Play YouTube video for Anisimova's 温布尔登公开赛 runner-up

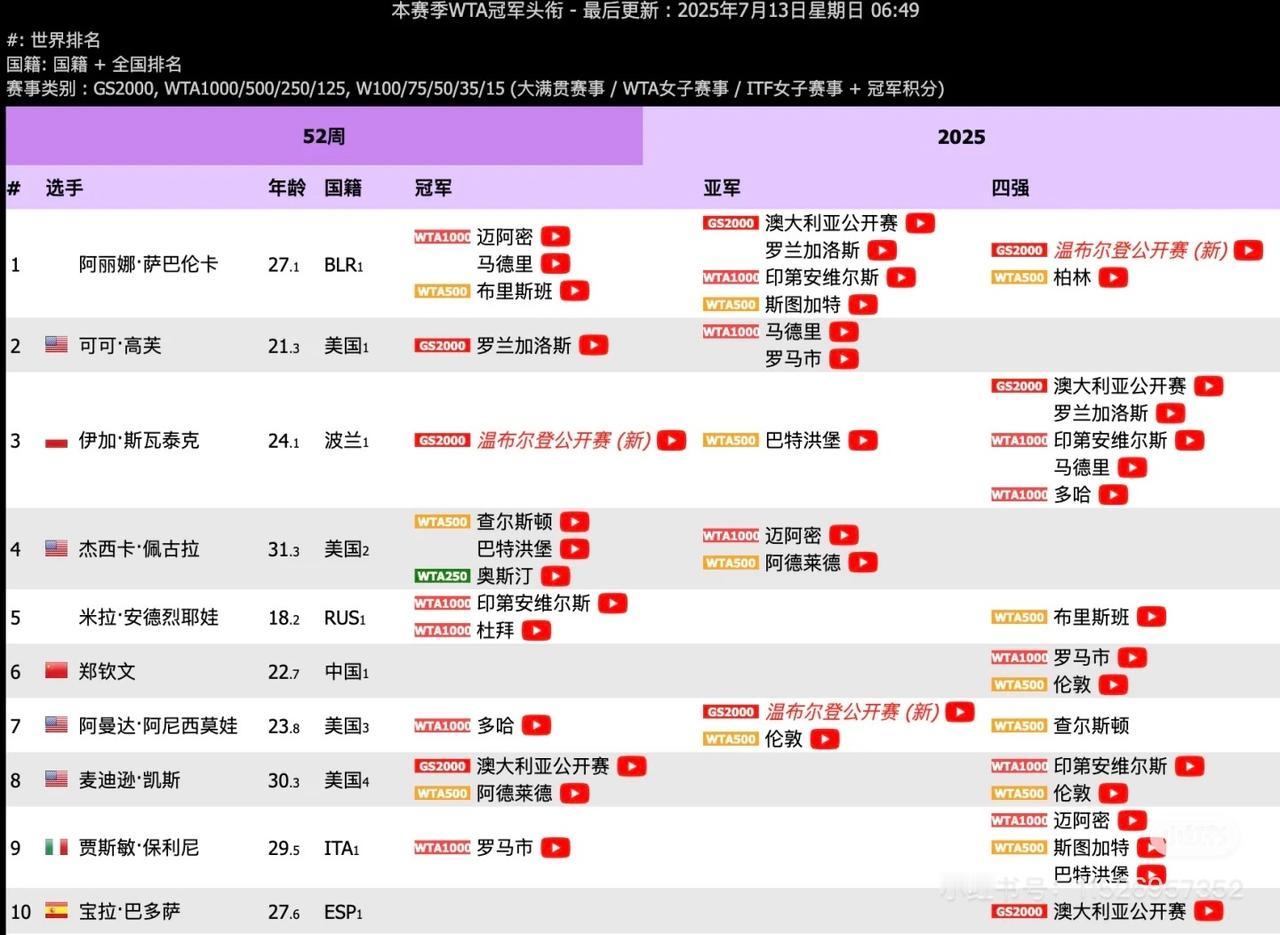960,712
